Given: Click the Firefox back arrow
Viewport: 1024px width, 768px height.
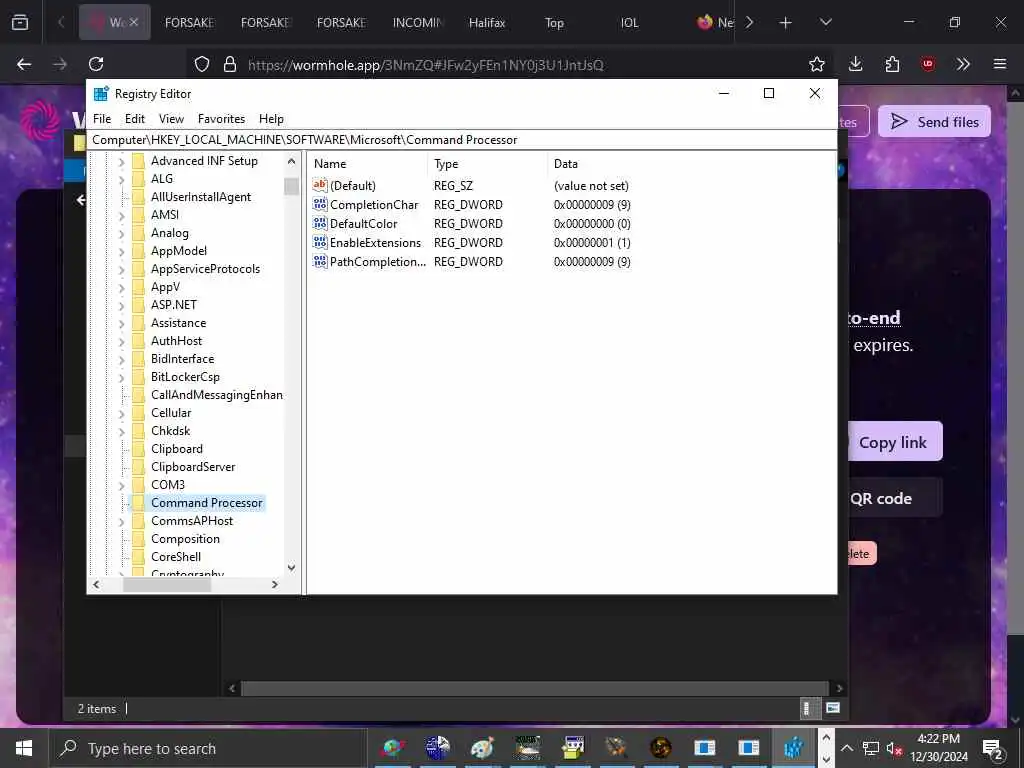Looking at the screenshot, I should pos(24,64).
